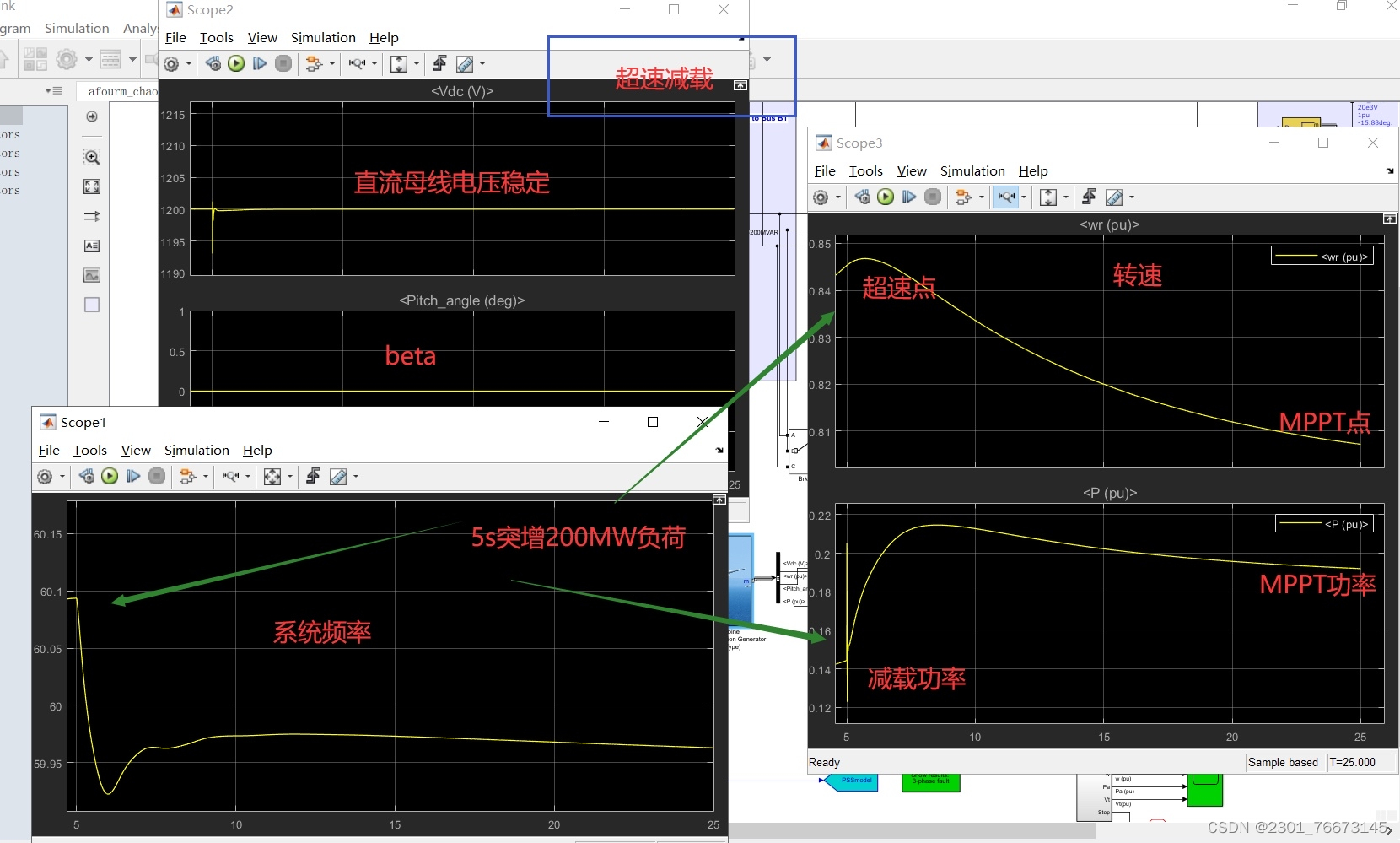
Task: Open Scope2 configuration properties gear
Action: (171, 64)
